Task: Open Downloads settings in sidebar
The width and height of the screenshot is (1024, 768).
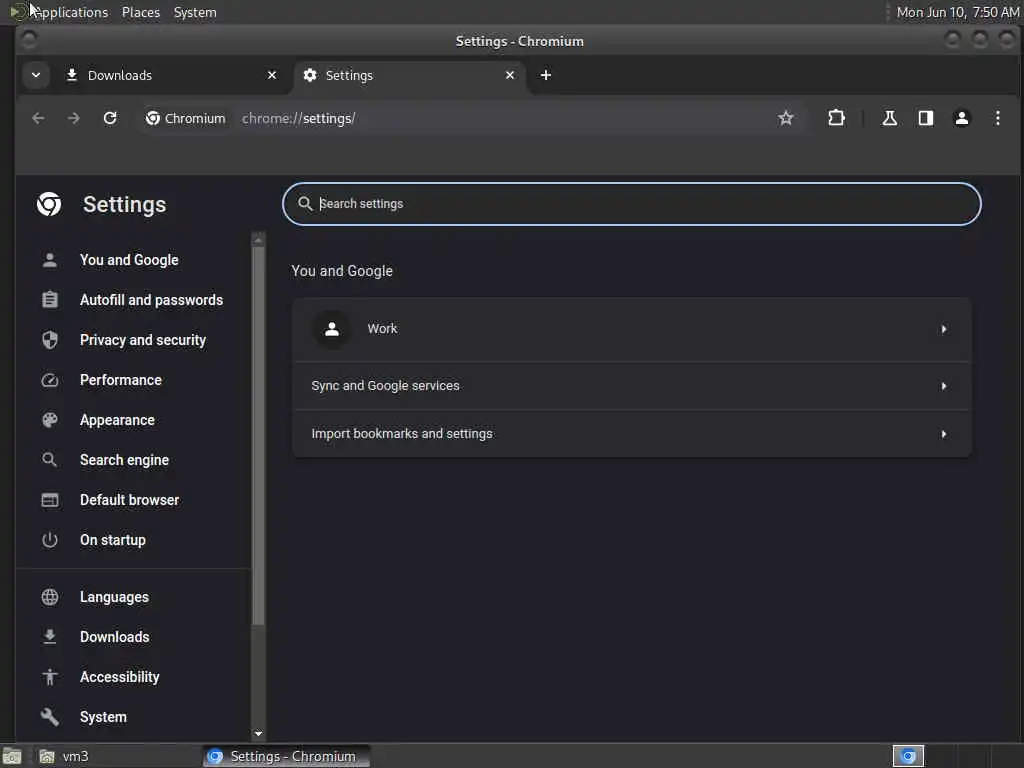Action: 114,637
